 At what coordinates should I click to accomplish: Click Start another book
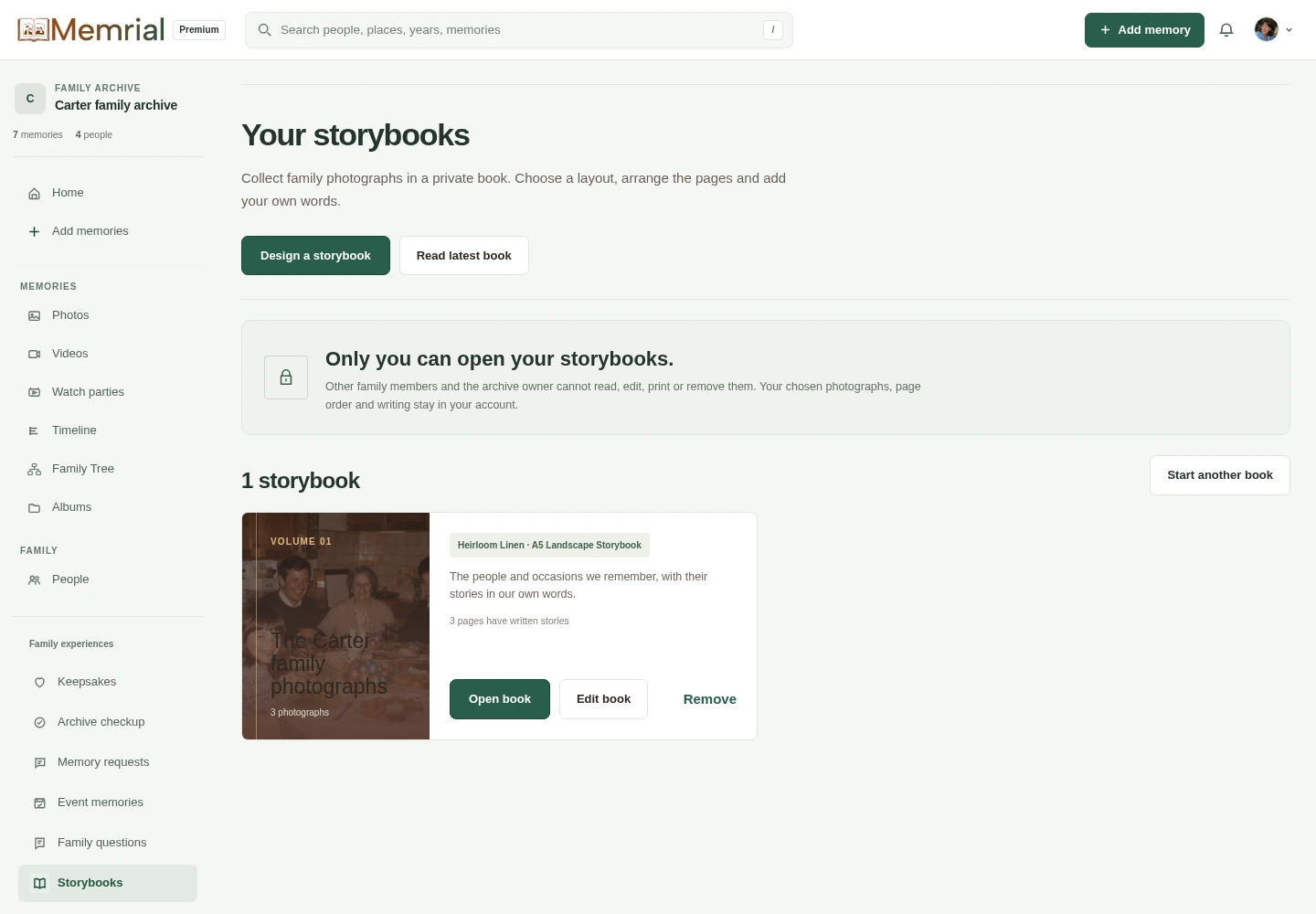[1220, 475]
